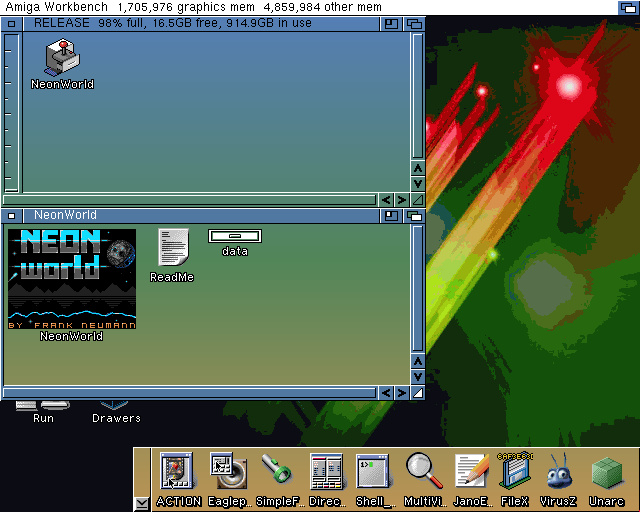640x512 pixels.
Task: Click the RELEASE window depth gadget
Action: [414, 24]
